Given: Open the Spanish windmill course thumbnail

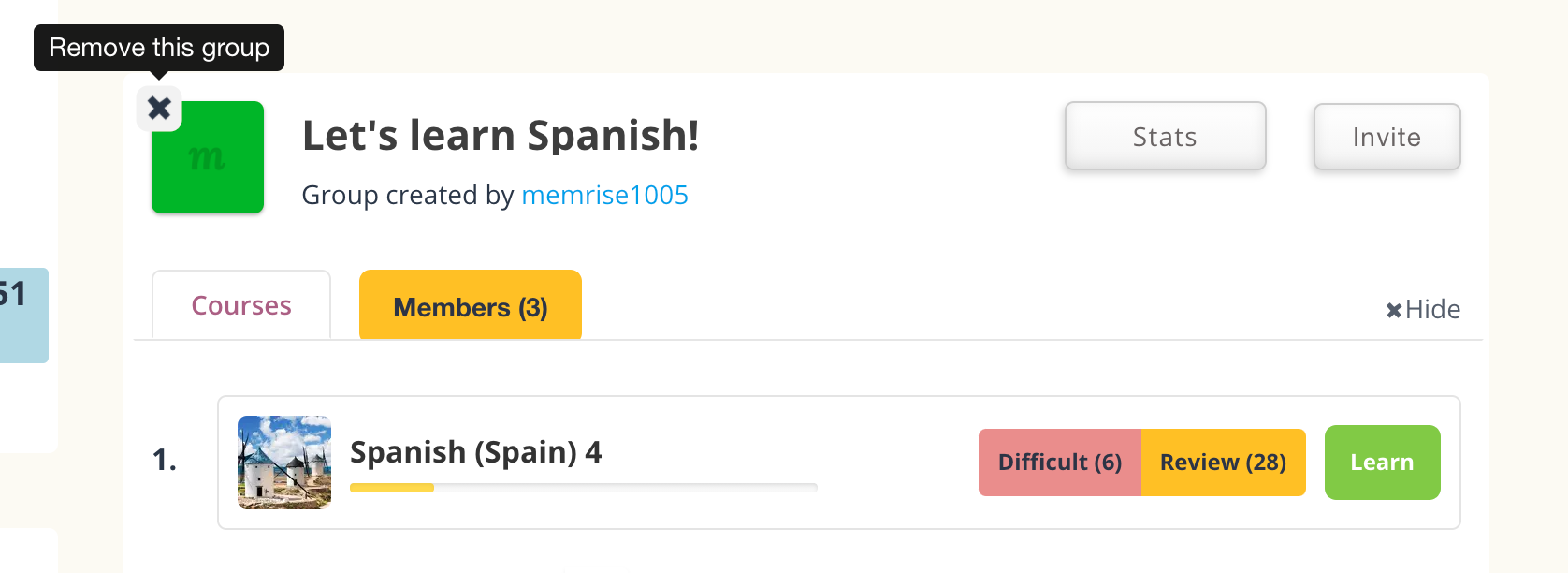Looking at the screenshot, I should click(x=284, y=463).
